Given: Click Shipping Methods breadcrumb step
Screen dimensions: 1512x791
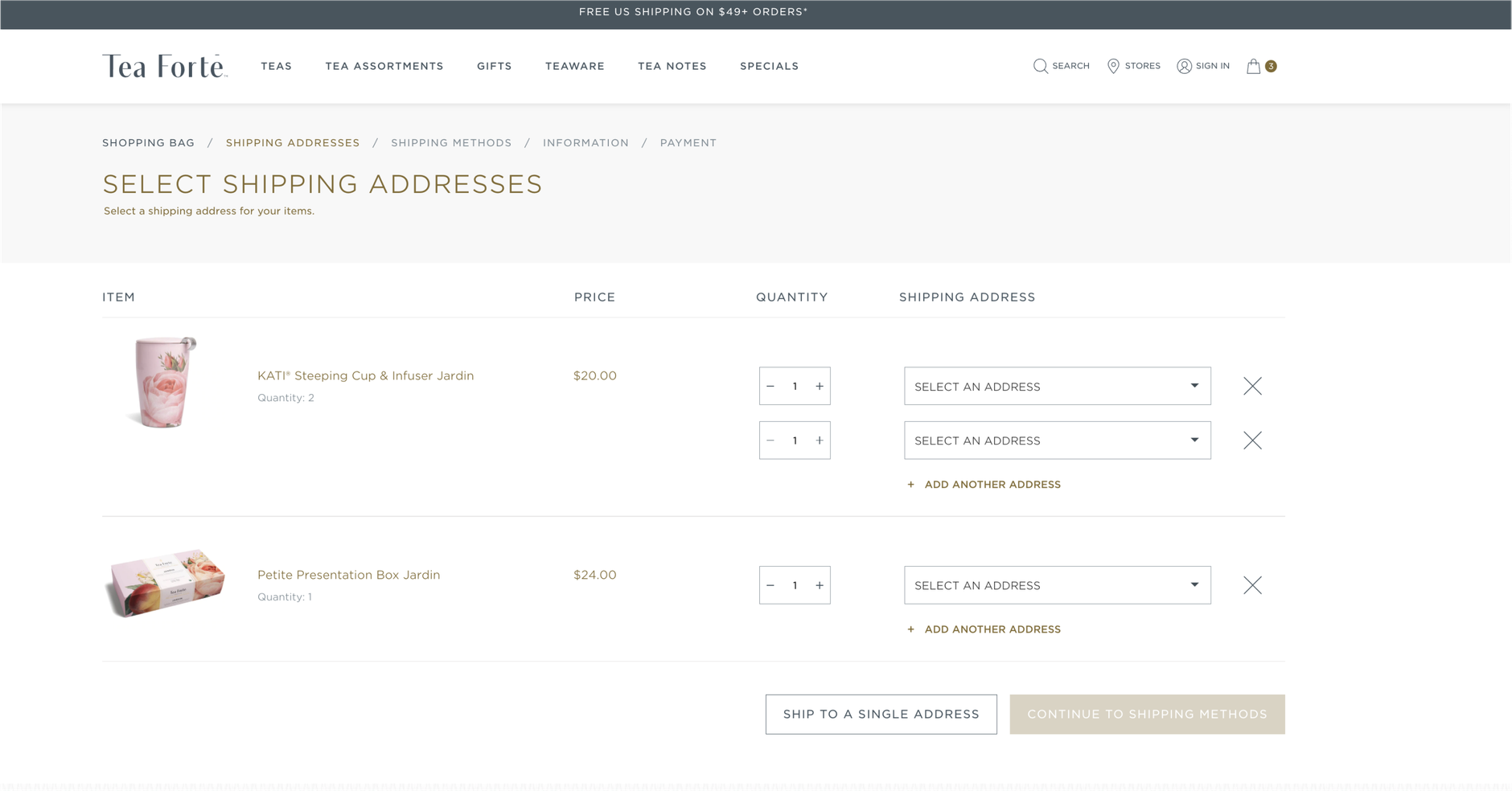Looking at the screenshot, I should (x=451, y=142).
